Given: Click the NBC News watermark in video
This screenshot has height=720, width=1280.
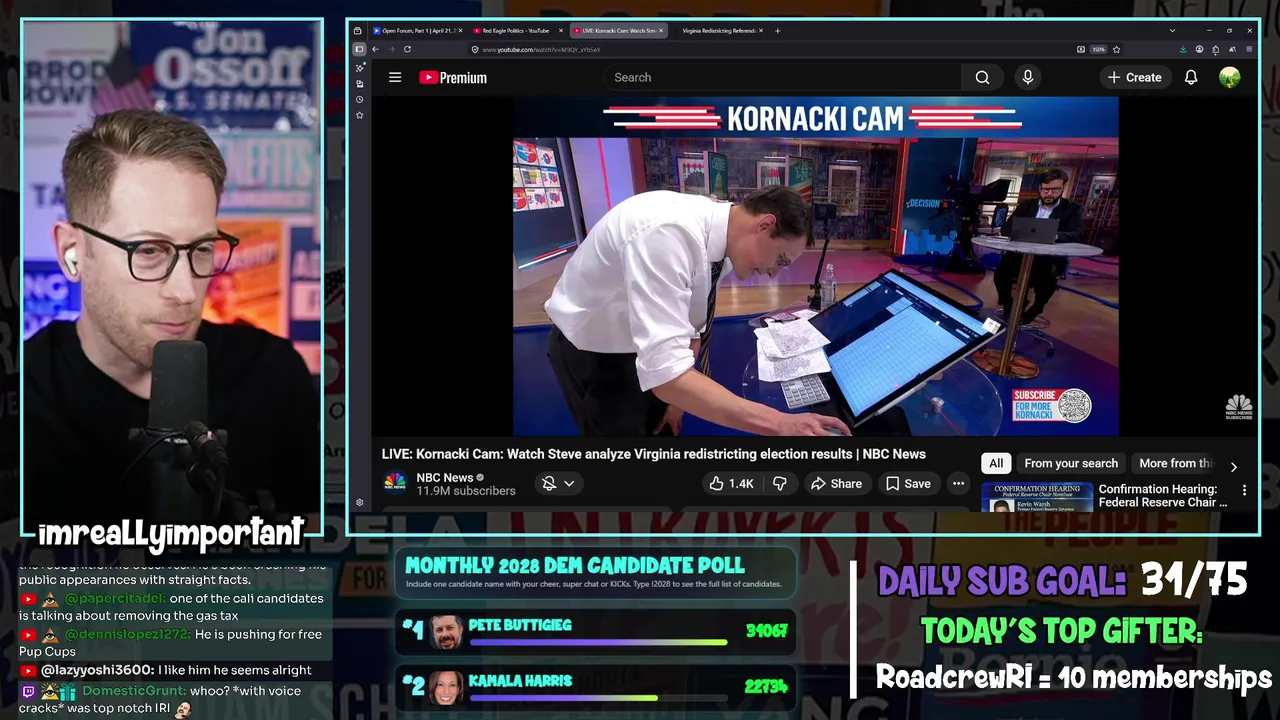Looking at the screenshot, I should pyautogui.click(x=1239, y=407).
